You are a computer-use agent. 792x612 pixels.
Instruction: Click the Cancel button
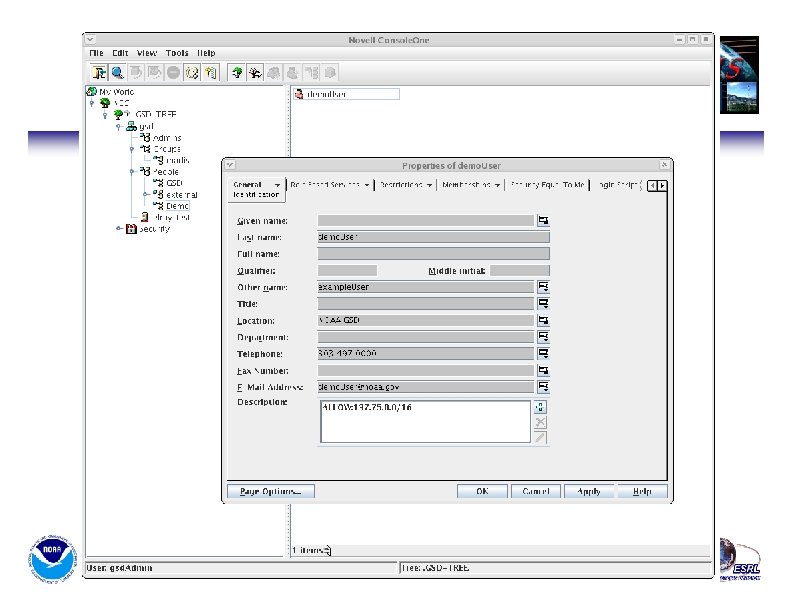(536, 491)
